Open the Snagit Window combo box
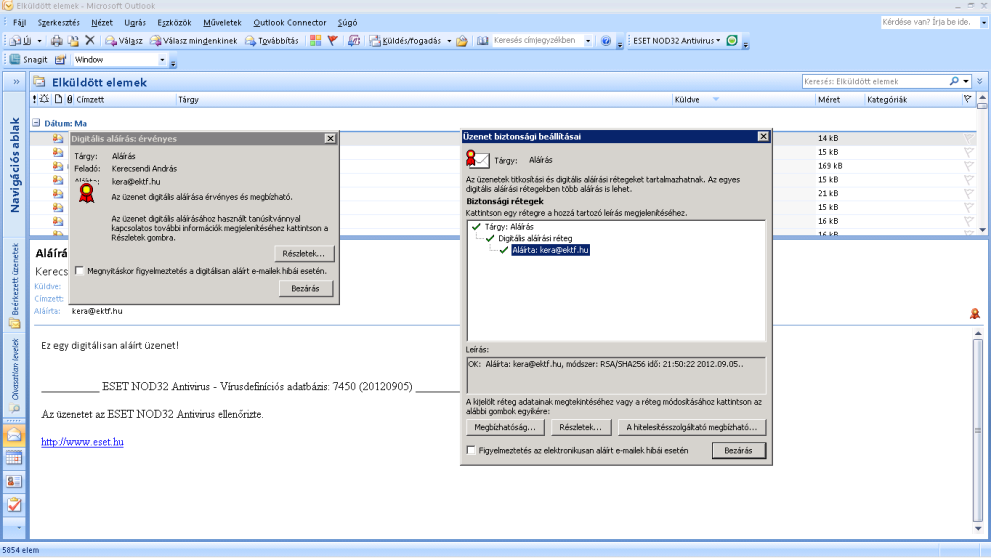 pyautogui.click(x=120, y=59)
